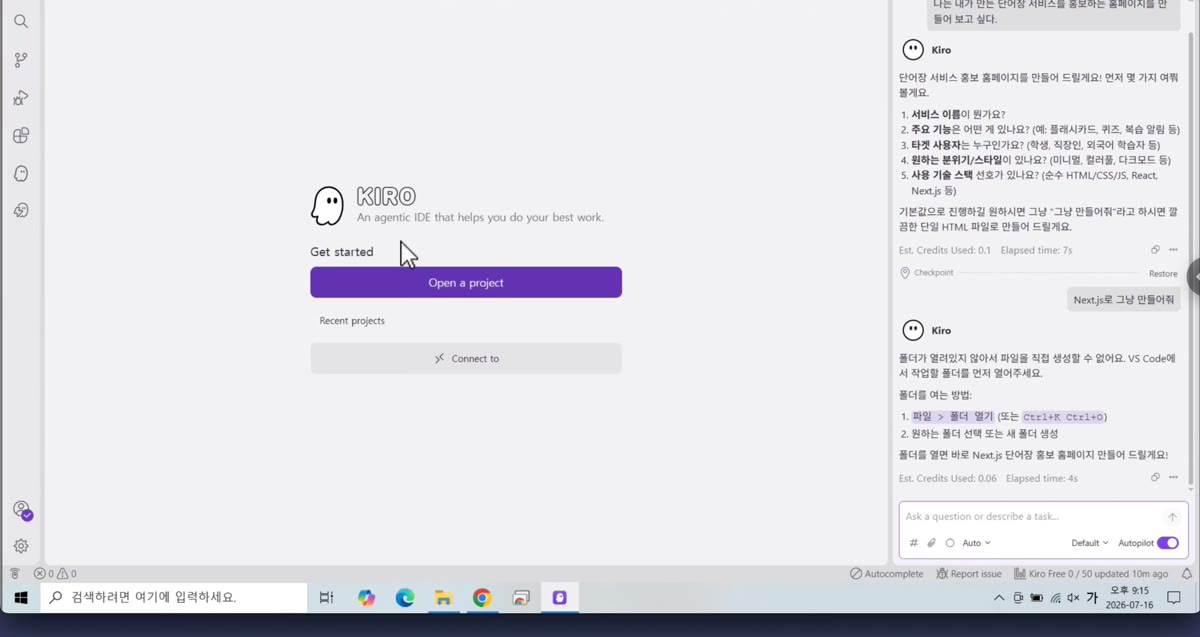The height and width of the screenshot is (637, 1200).
Task: Open File Explorer from taskbar
Action: click(443, 598)
